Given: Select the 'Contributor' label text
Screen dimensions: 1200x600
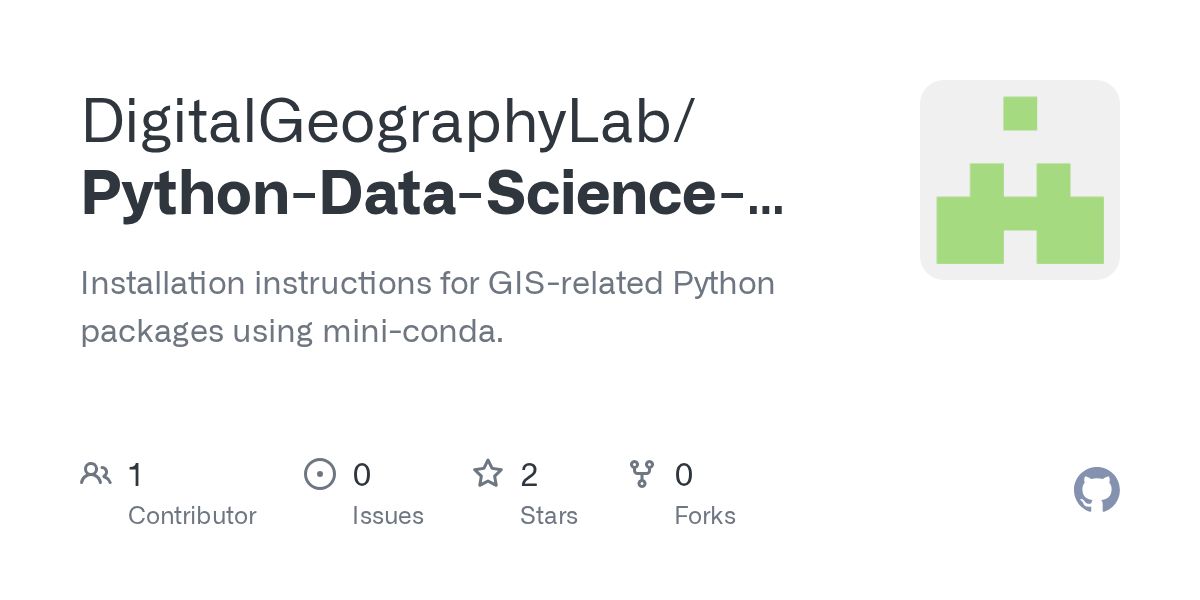Looking at the screenshot, I should click(x=192, y=516).
